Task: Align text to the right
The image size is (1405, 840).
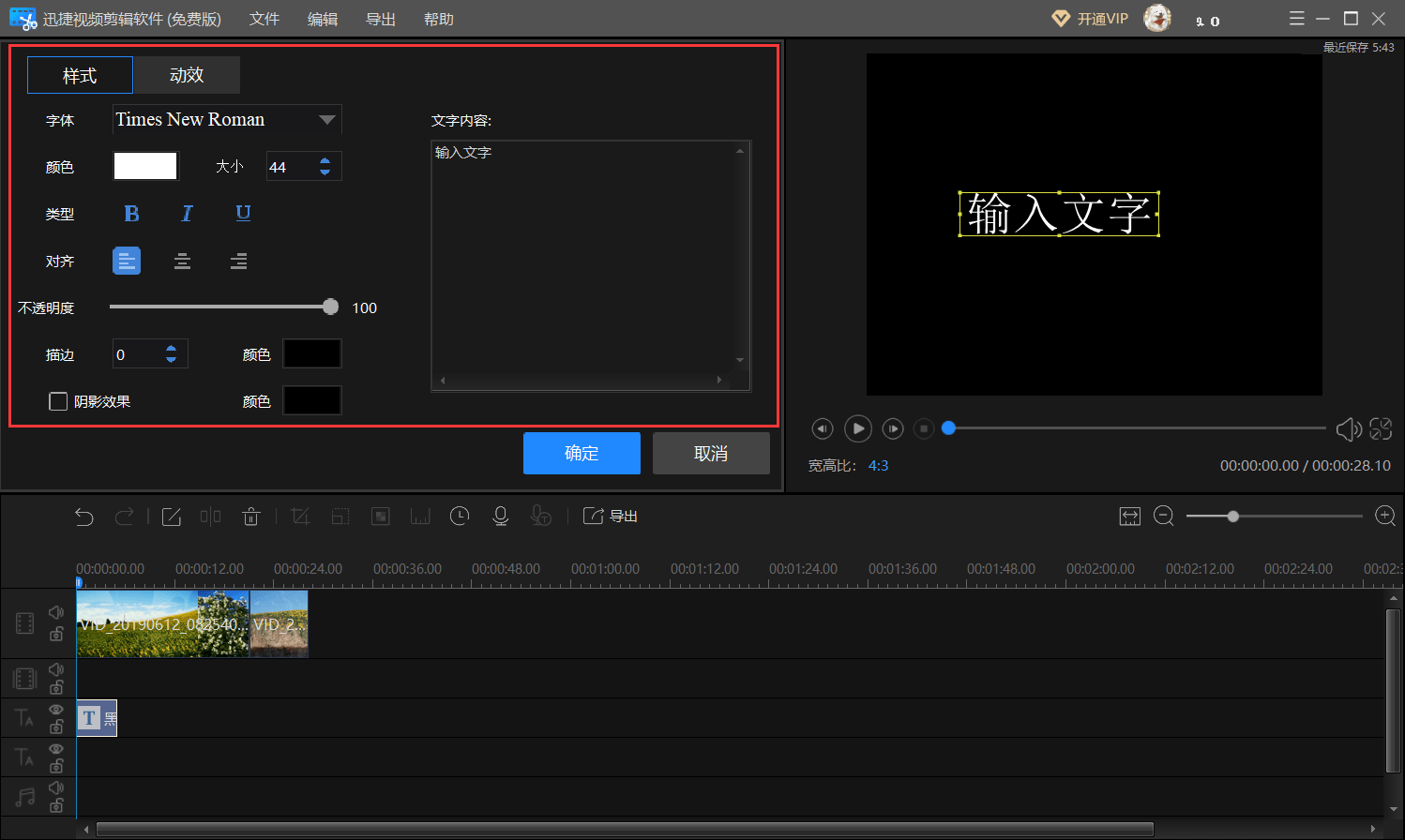Action: (x=239, y=261)
